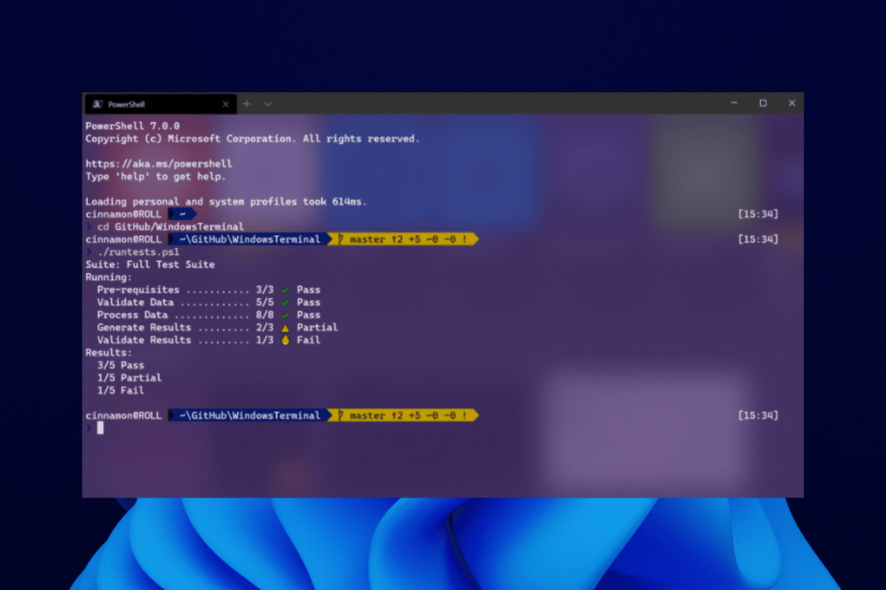Click the 'Partial' status word in Generate Results row

pyautogui.click(x=317, y=327)
